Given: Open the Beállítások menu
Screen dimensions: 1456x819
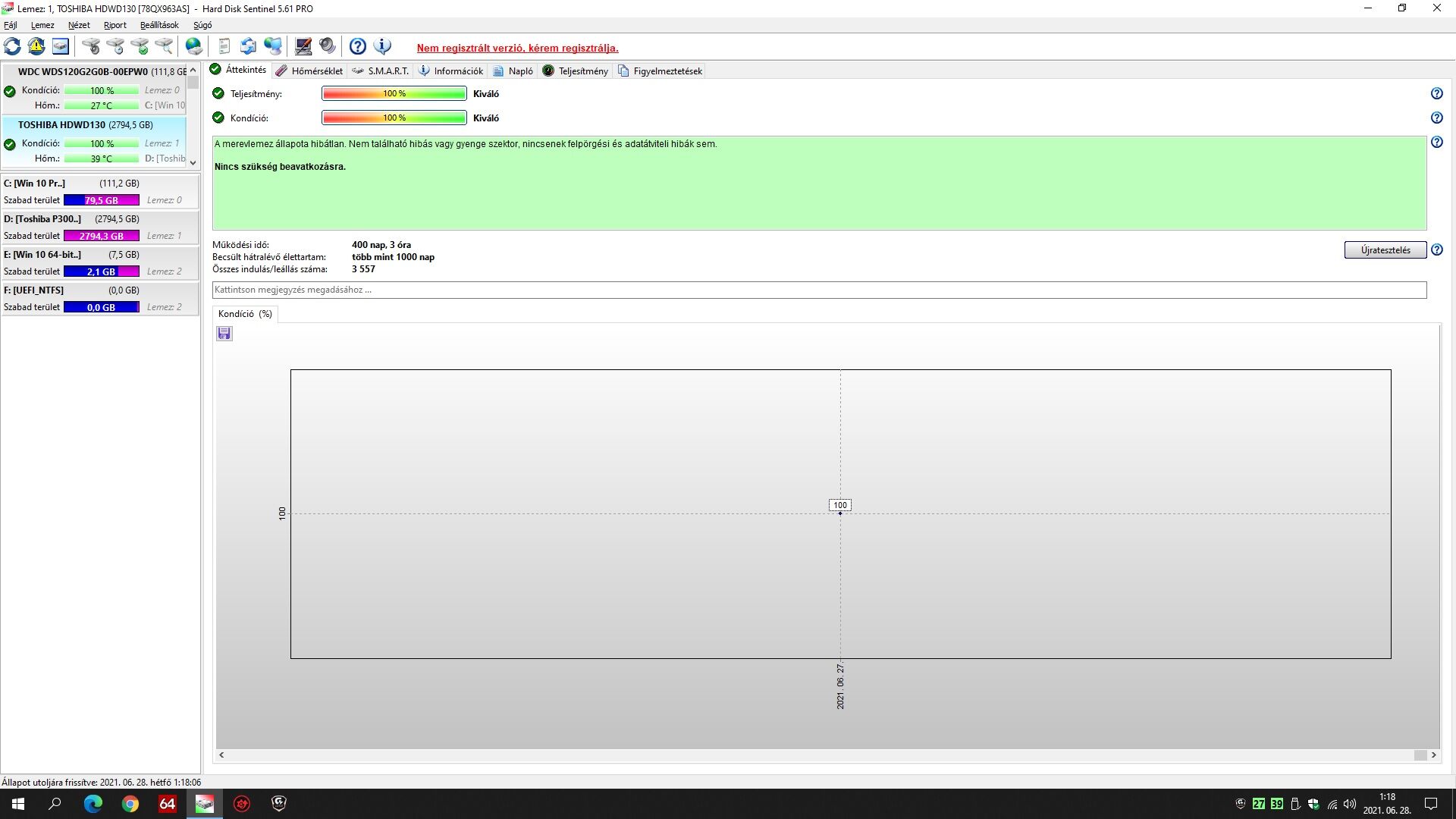Looking at the screenshot, I should (159, 25).
